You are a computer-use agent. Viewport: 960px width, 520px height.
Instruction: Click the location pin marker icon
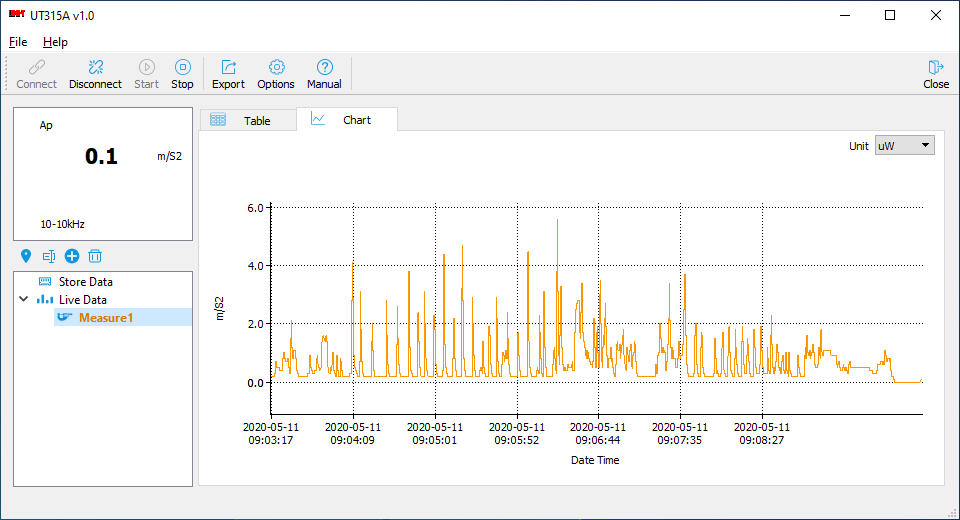click(x=26, y=256)
